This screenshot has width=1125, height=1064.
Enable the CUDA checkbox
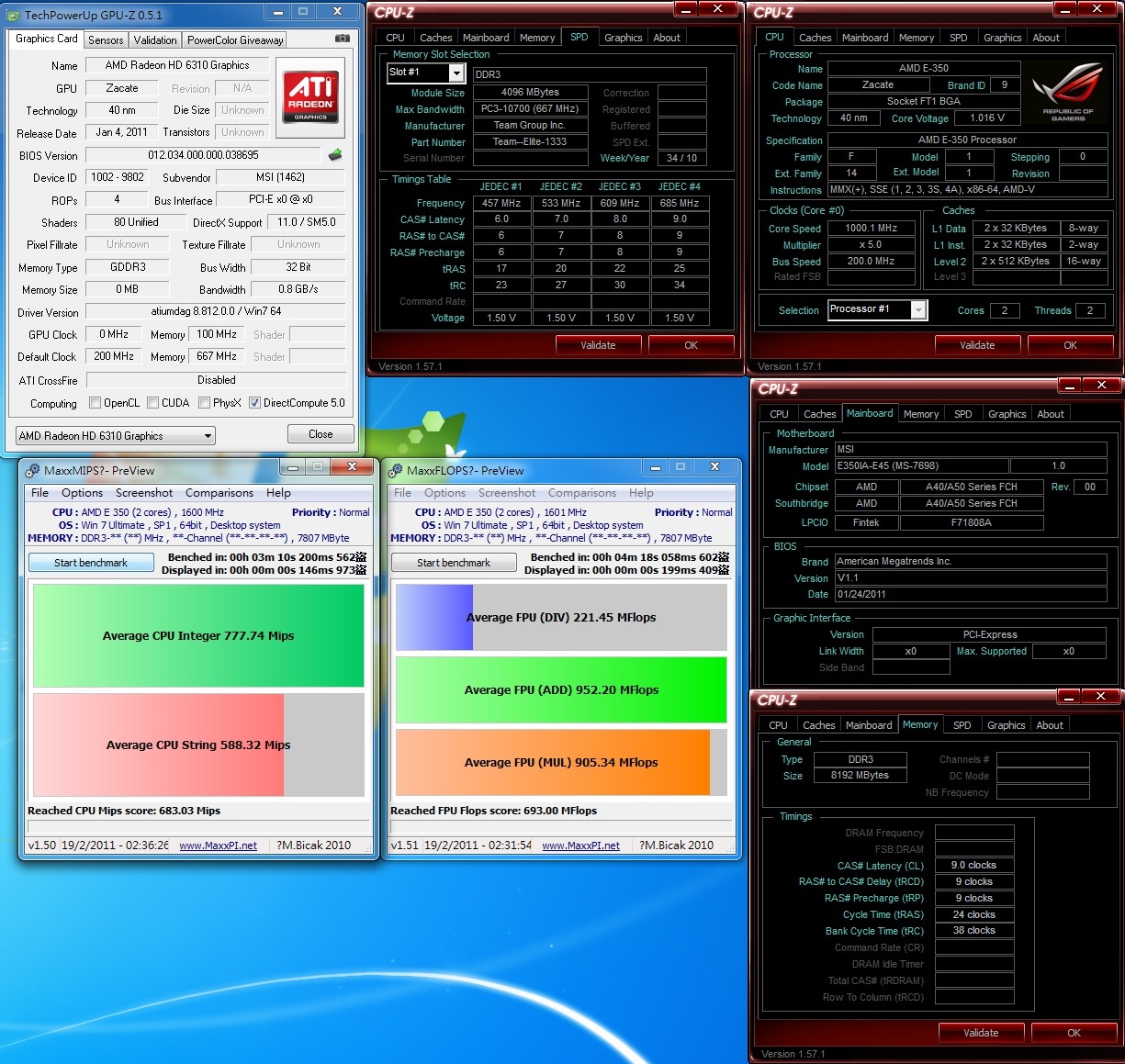pyautogui.click(x=152, y=403)
